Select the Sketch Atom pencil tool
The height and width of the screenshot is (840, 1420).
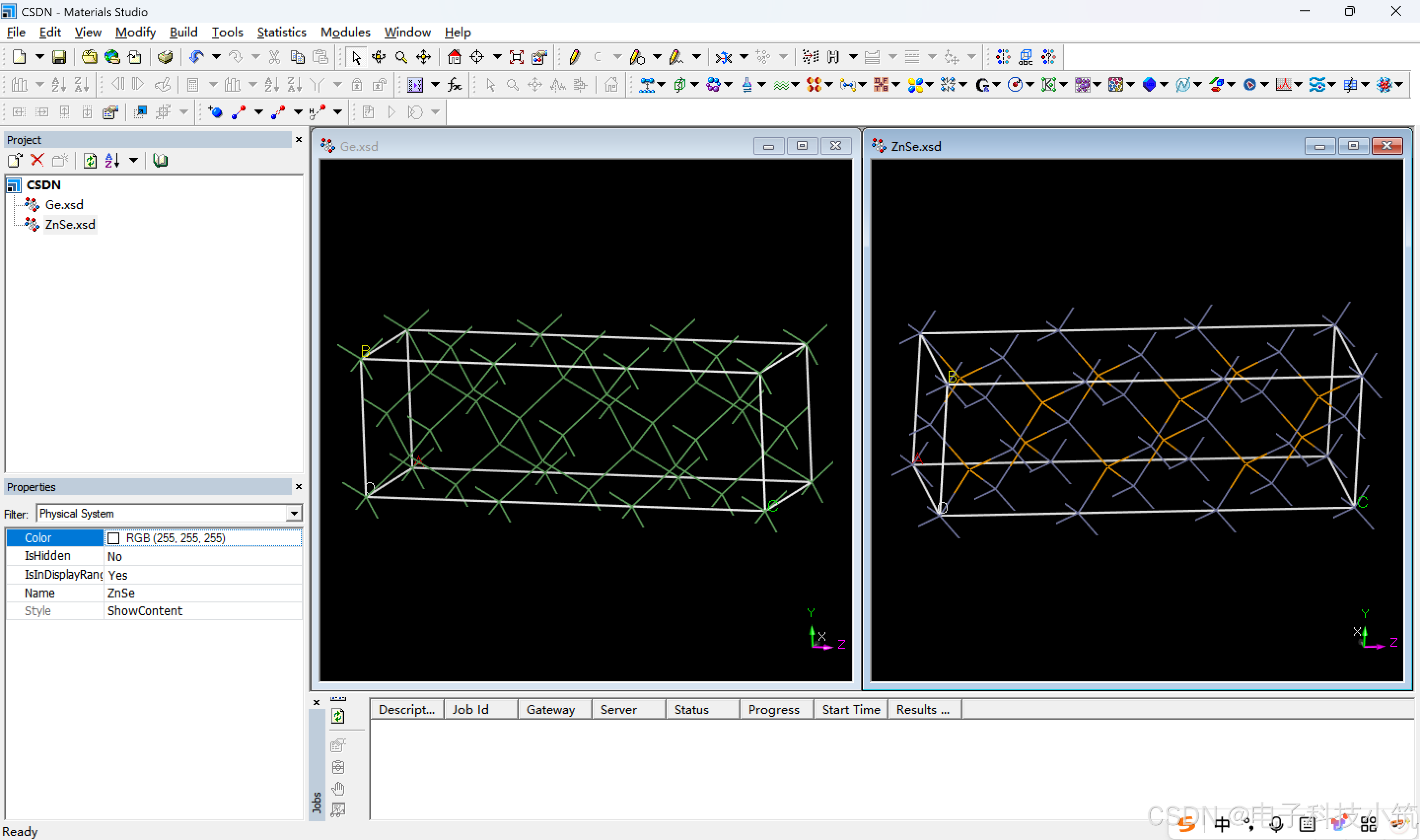point(574,57)
